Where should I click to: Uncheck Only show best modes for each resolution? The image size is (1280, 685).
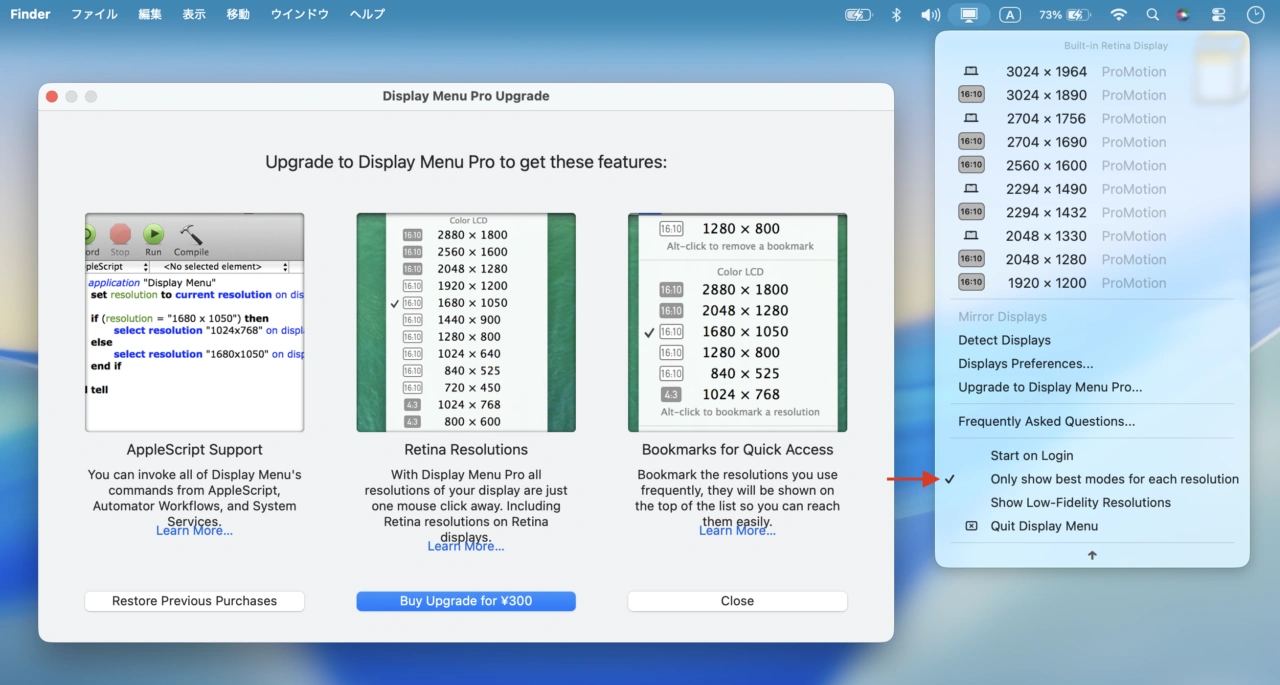click(x=1113, y=479)
